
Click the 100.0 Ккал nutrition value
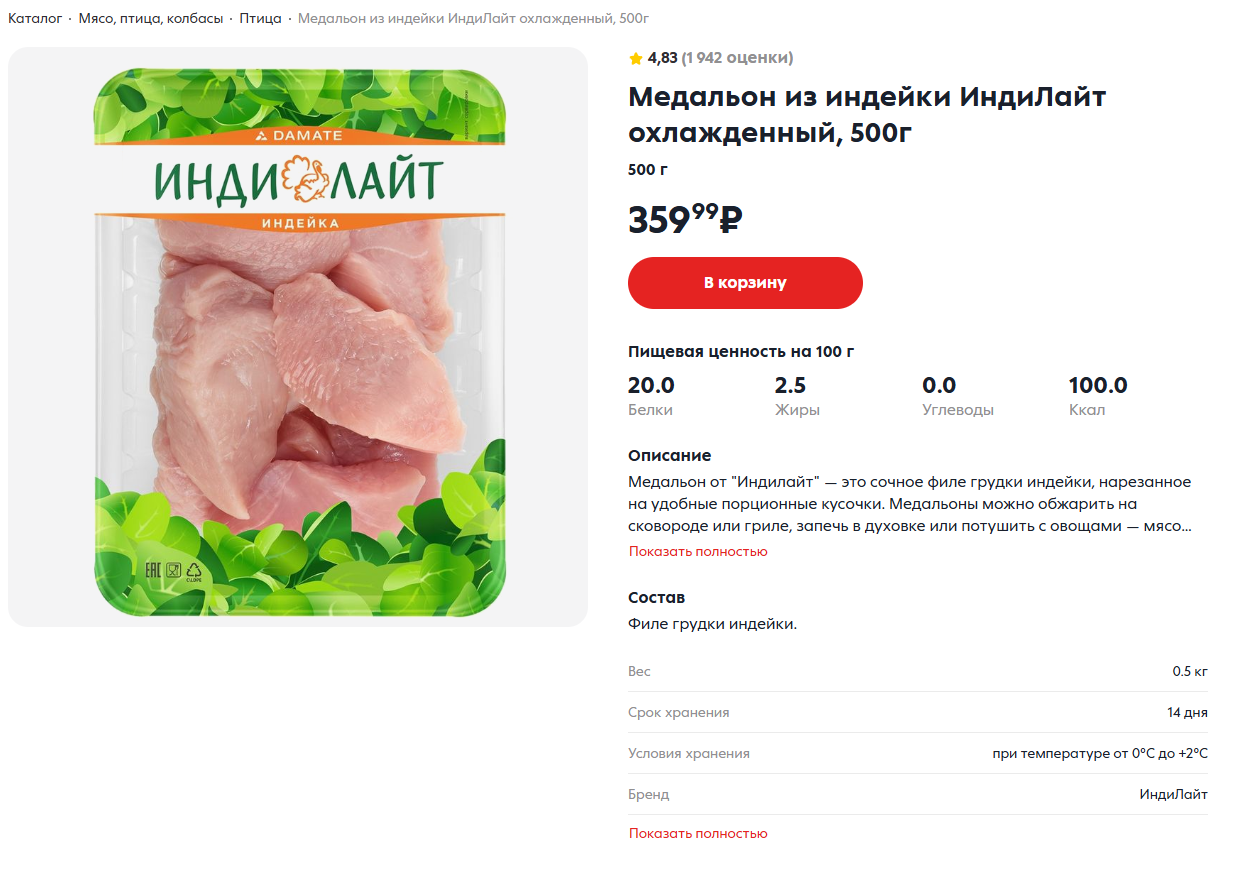(x=1097, y=386)
